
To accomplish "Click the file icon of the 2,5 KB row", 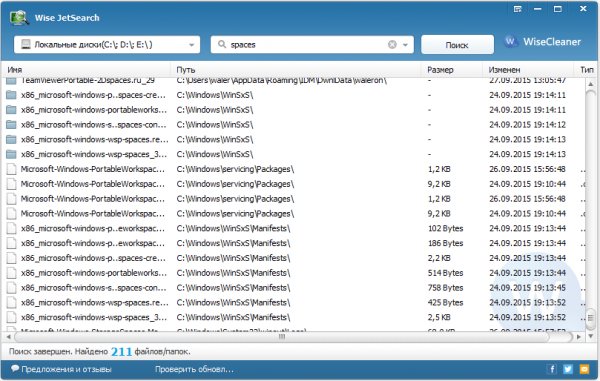I will (x=11, y=317).
